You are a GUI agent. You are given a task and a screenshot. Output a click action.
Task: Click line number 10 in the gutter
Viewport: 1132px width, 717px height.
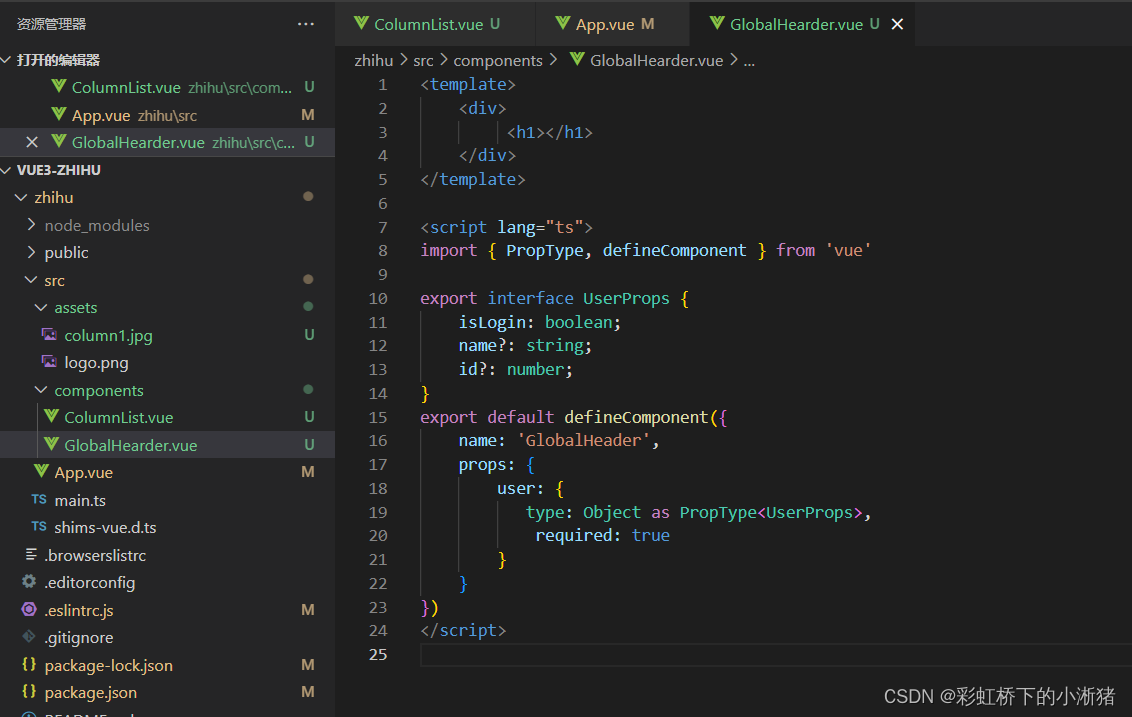(378, 298)
